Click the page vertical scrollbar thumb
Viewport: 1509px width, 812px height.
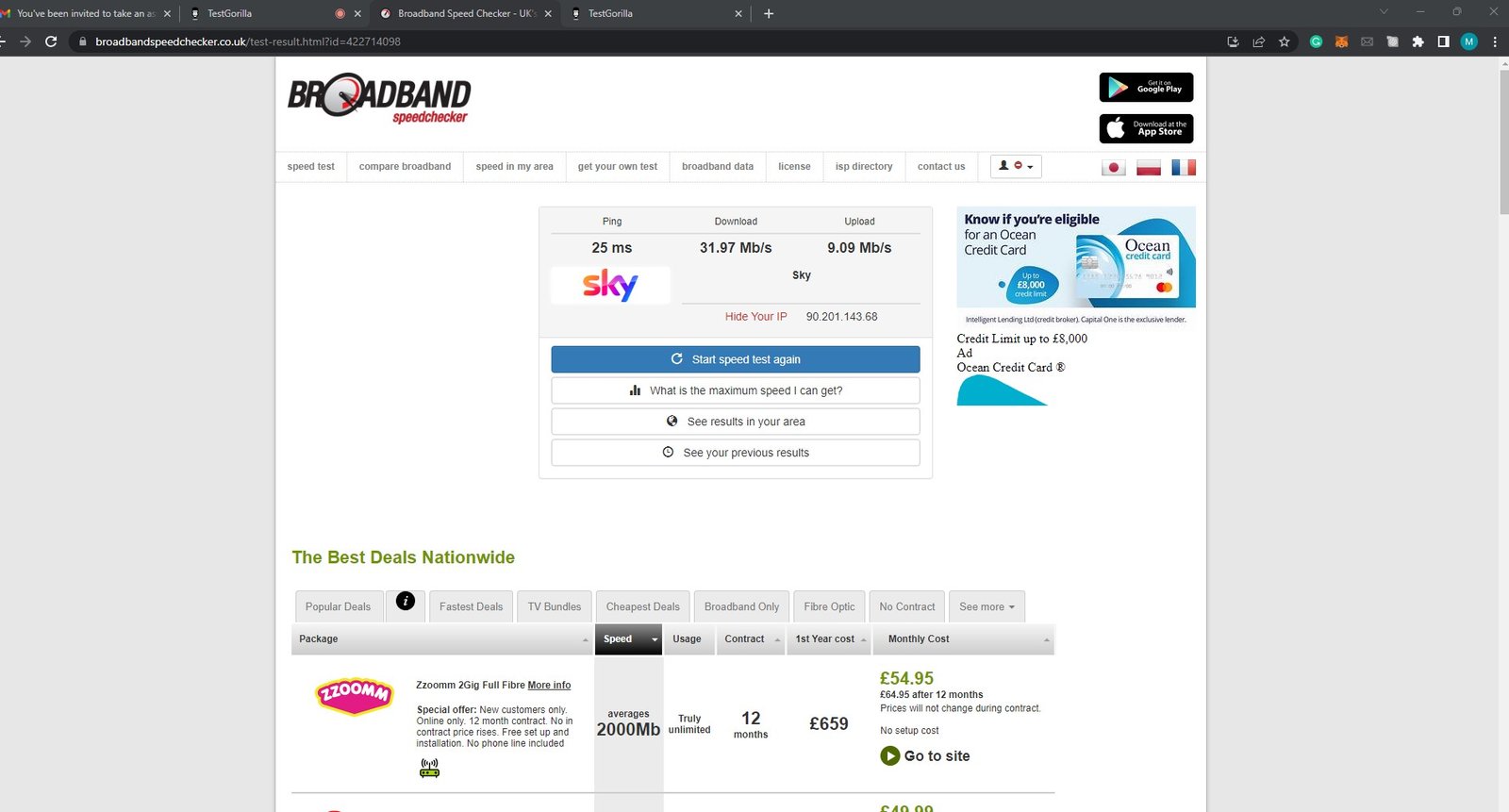pos(1503,141)
